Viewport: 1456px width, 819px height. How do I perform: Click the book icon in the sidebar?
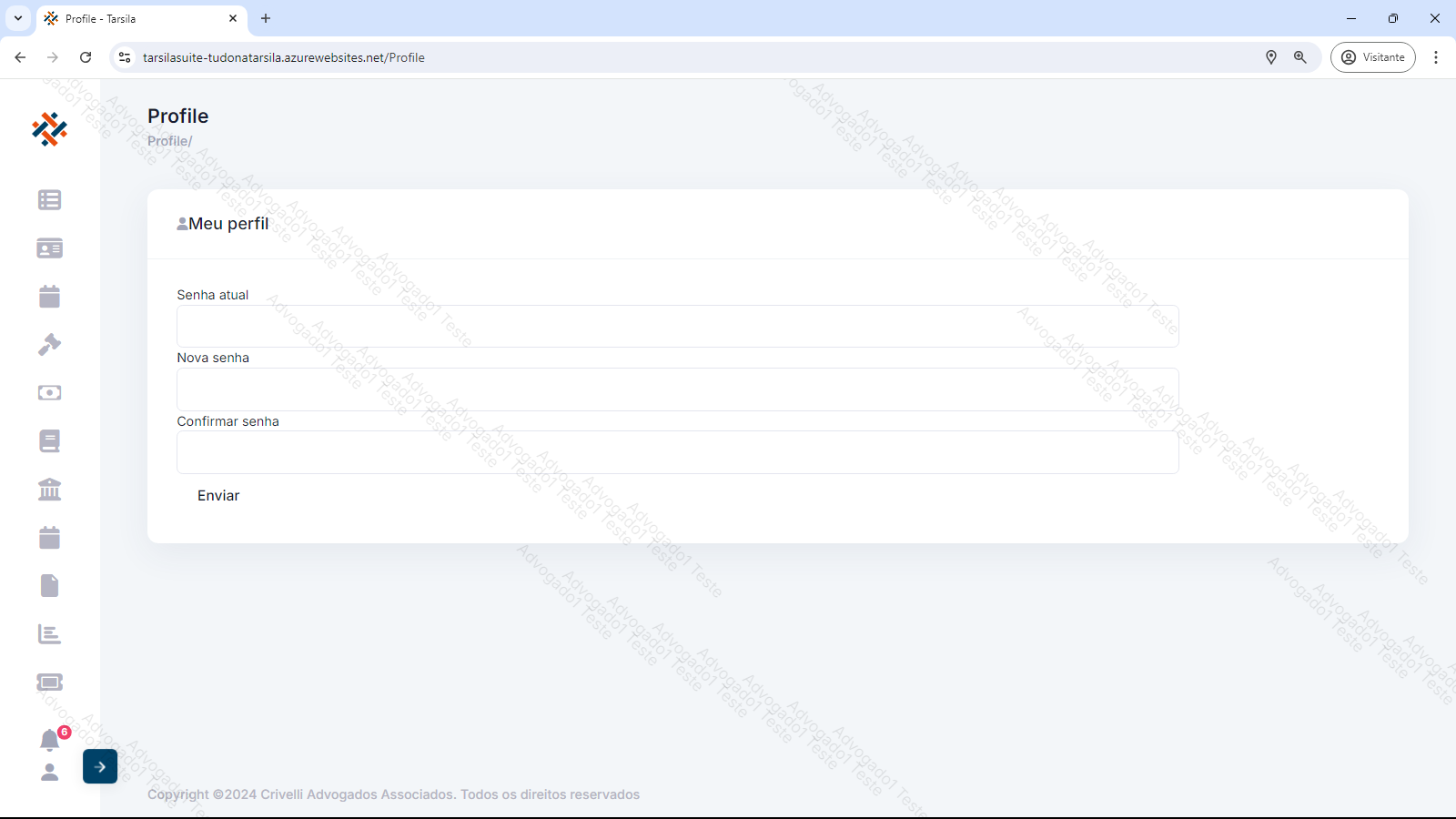[x=49, y=441]
